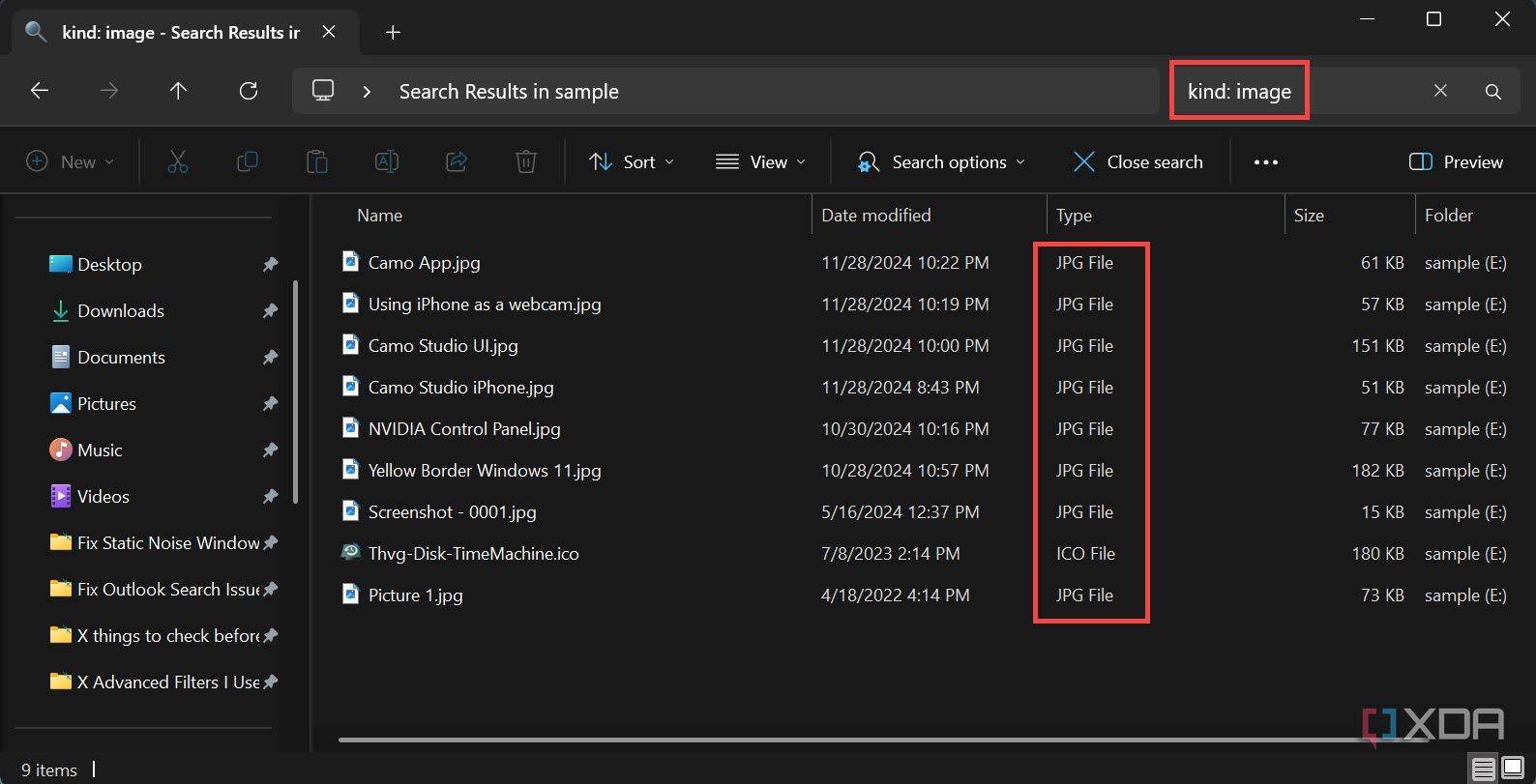Click the Rename icon in toolbar
The height and width of the screenshot is (784, 1536).
[387, 161]
